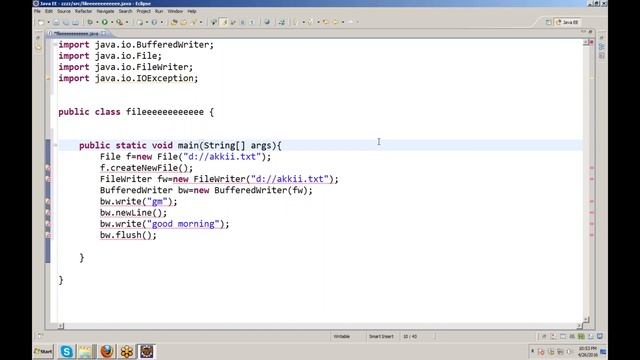This screenshot has width=640, height=360.
Task: Open Skype from the taskbar
Action: pos(67,351)
